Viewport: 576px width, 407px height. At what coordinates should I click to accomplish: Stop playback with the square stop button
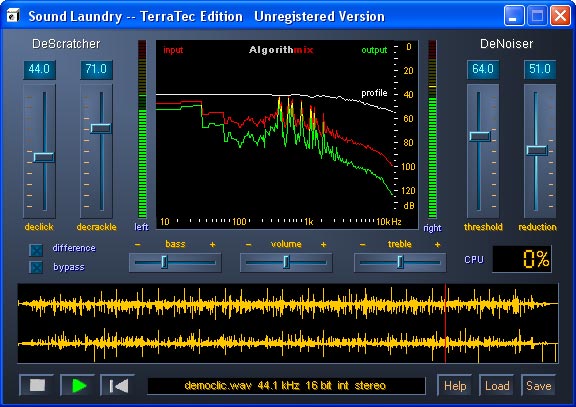click(37, 385)
